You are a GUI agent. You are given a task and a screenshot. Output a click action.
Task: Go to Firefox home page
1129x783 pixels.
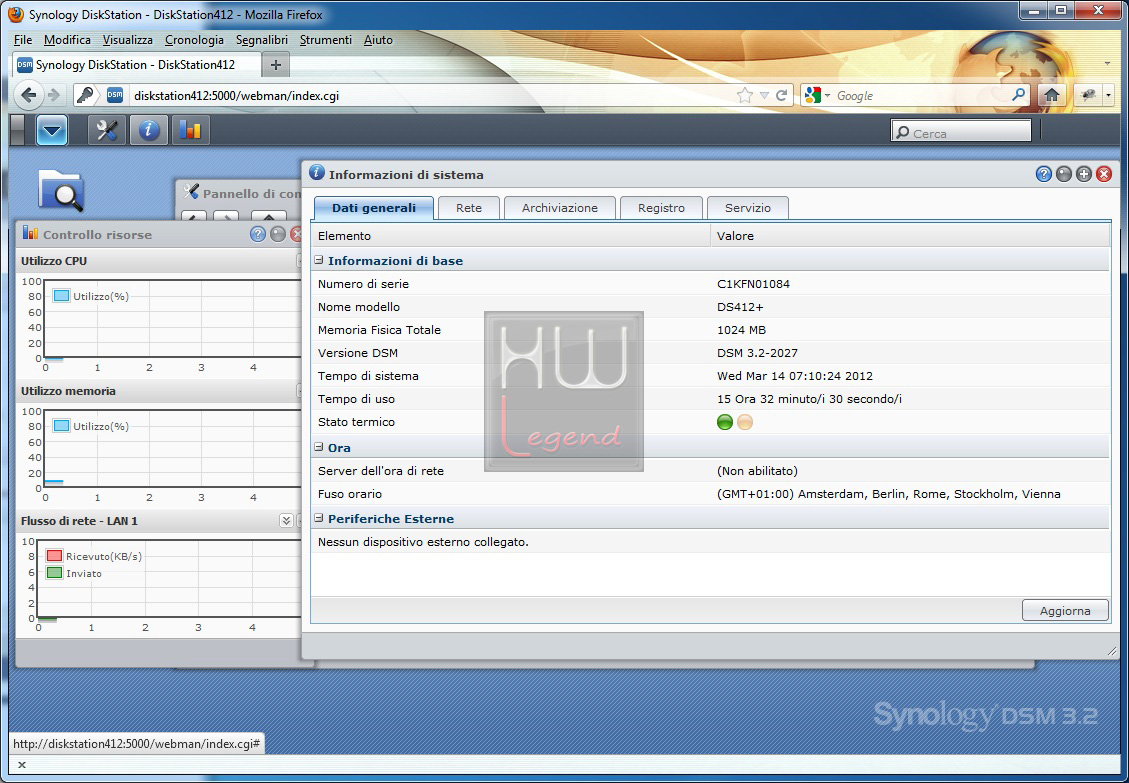[1052, 95]
